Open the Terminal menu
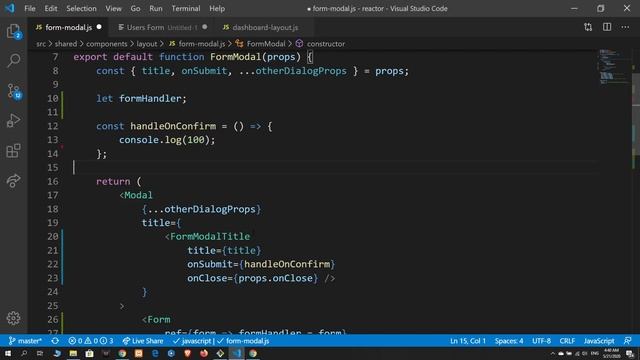The width and height of the screenshot is (640, 360). [186, 8]
